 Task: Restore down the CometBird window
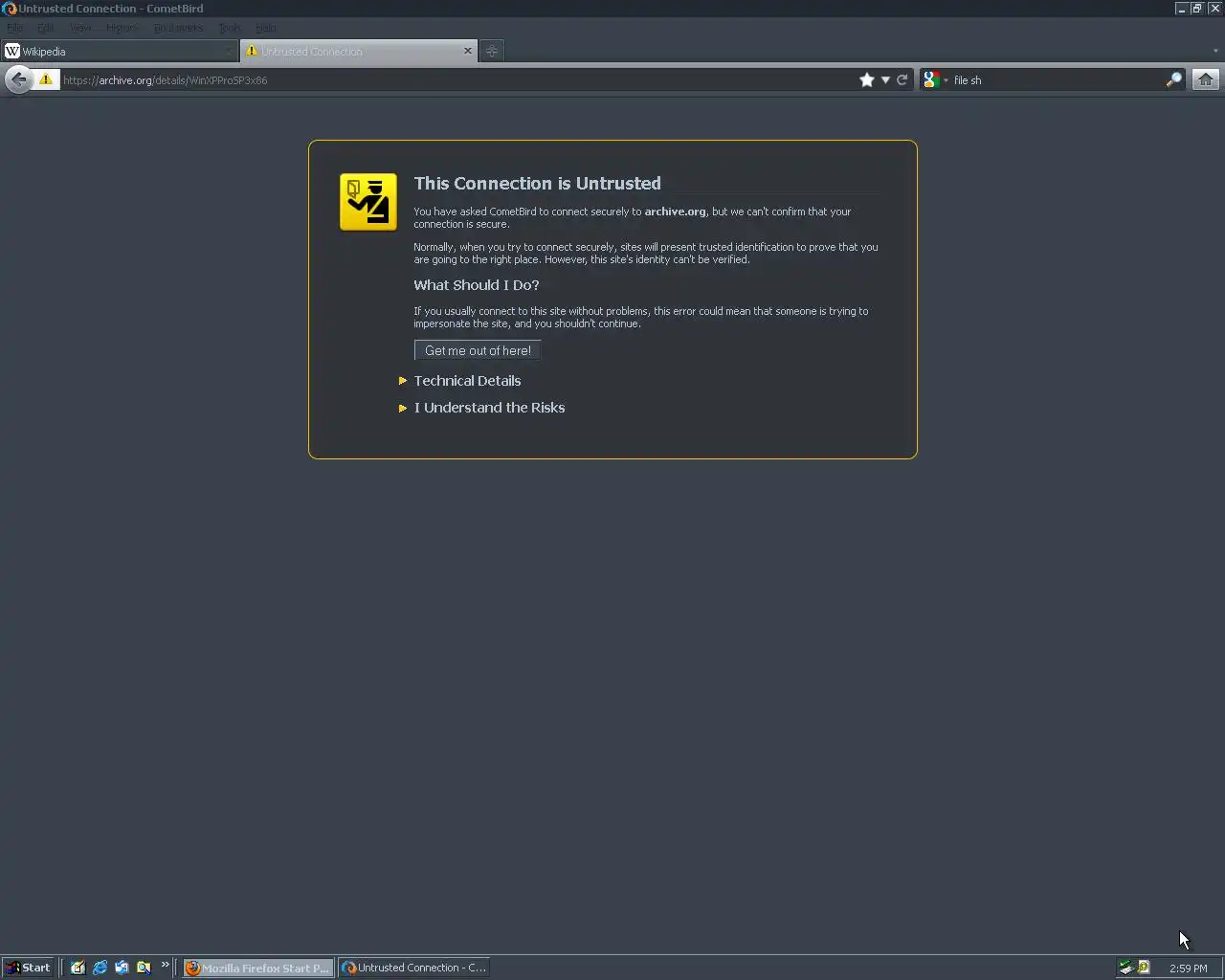[x=1197, y=8]
